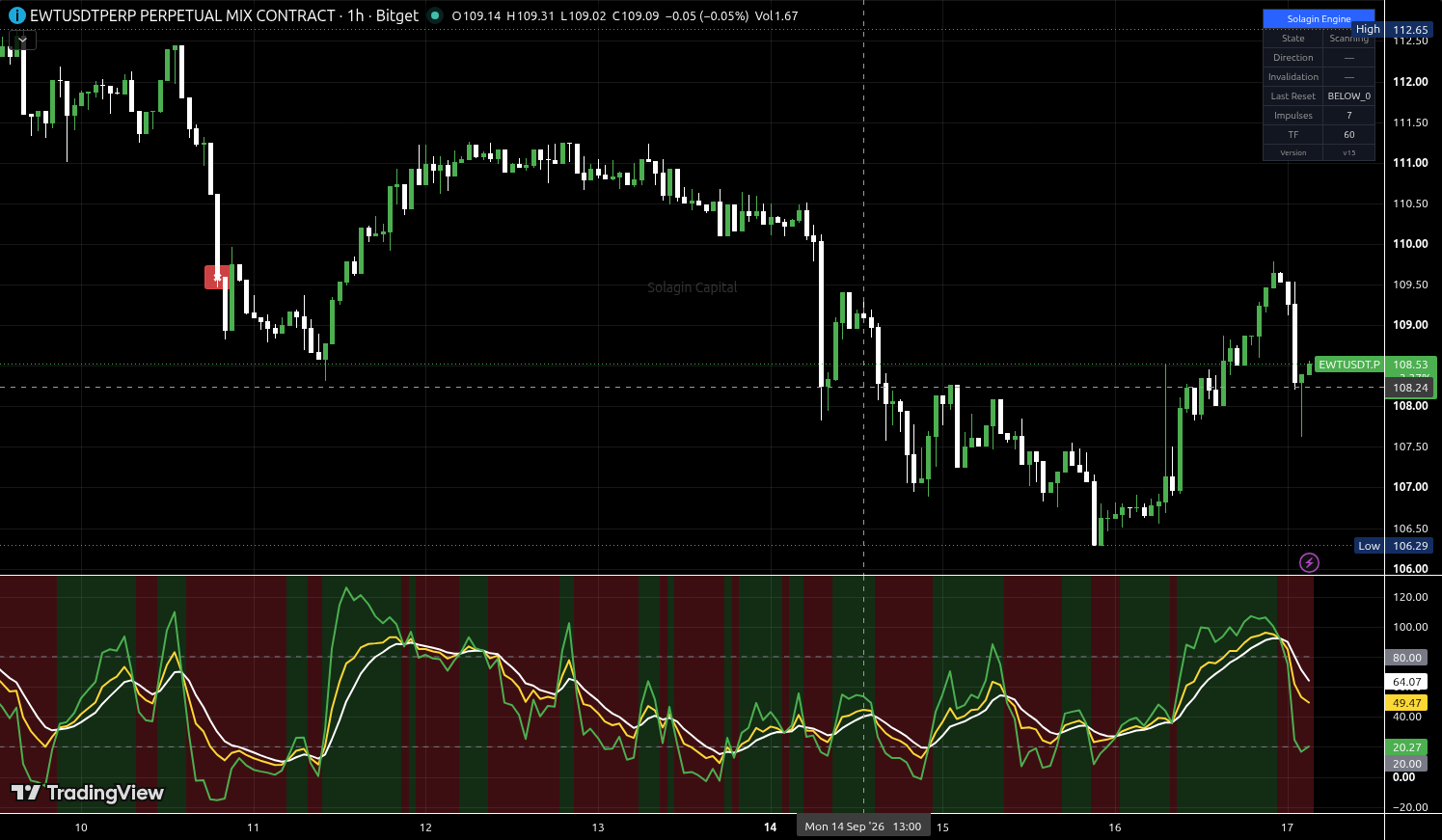1442x840 pixels.
Task: Click the 120.00 indicator axis tick
Action: click(x=1410, y=597)
